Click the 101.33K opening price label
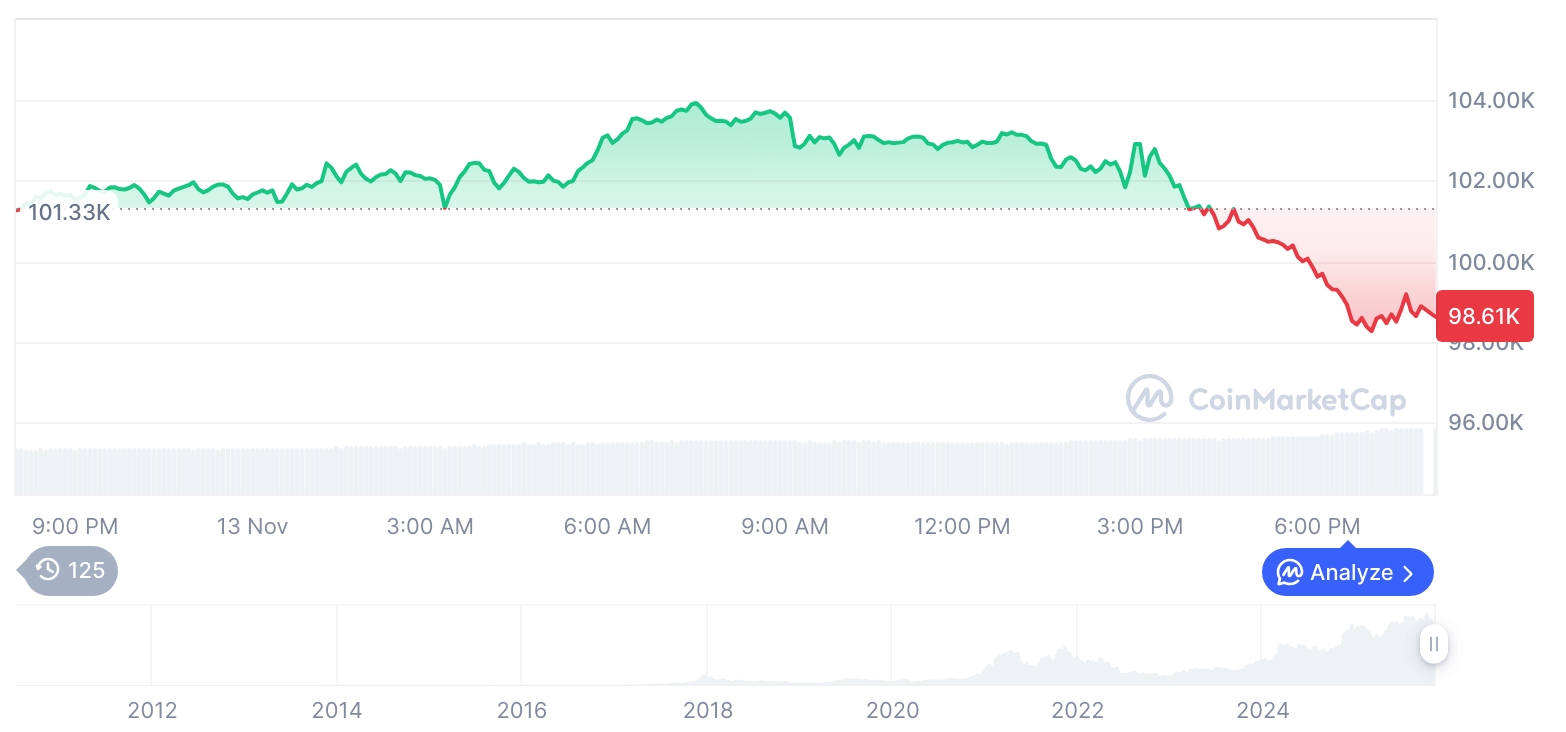The image size is (1566, 732). tap(68, 212)
